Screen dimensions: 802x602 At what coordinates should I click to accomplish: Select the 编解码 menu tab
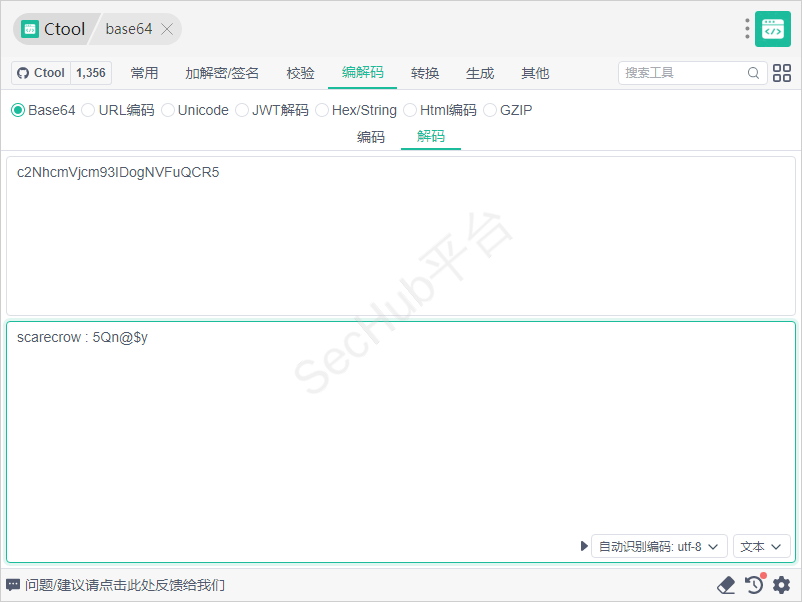pyautogui.click(x=363, y=73)
